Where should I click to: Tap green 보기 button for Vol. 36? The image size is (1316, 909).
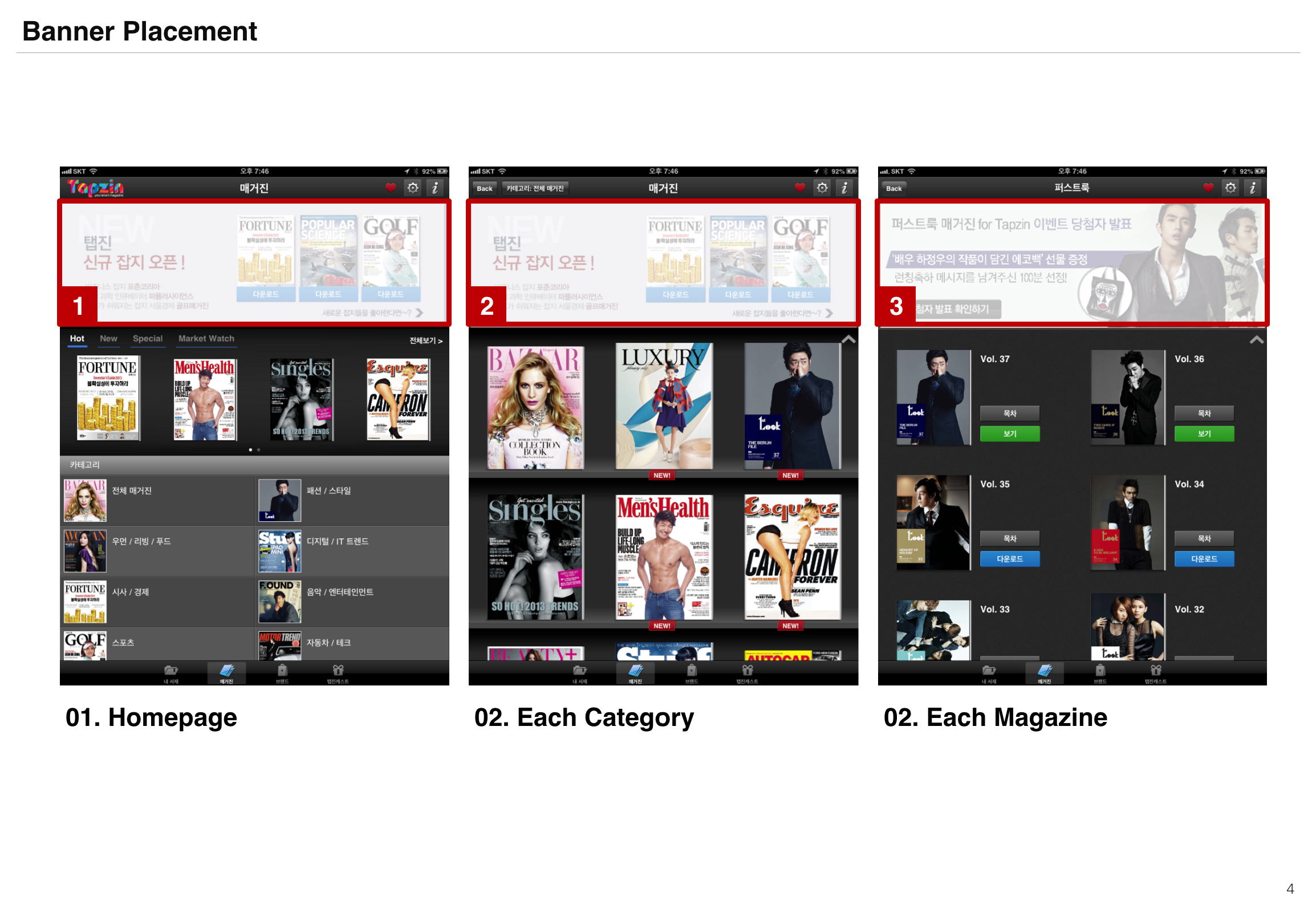coord(1204,434)
